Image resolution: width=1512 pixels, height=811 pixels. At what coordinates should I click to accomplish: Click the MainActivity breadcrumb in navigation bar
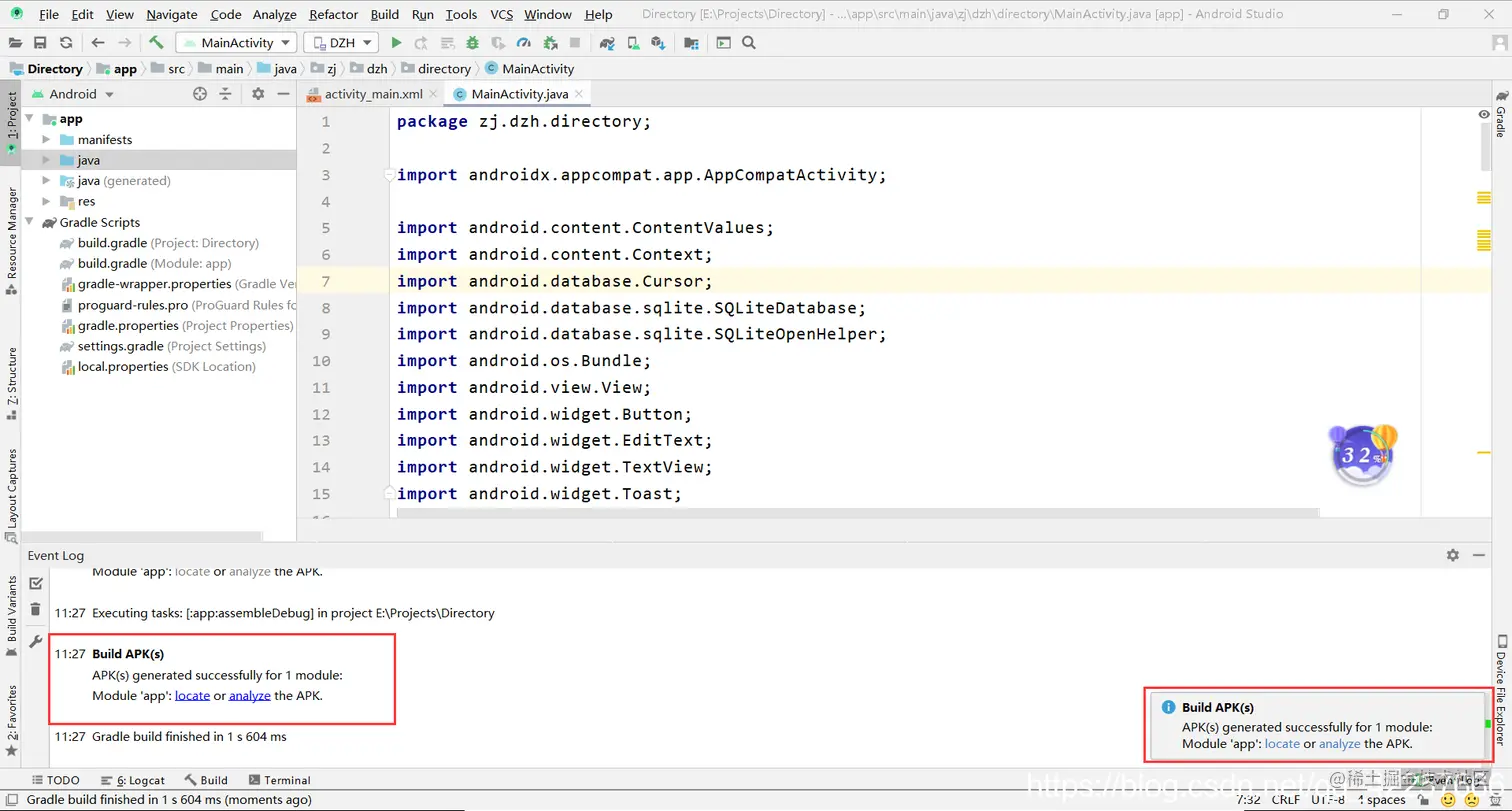coord(529,69)
